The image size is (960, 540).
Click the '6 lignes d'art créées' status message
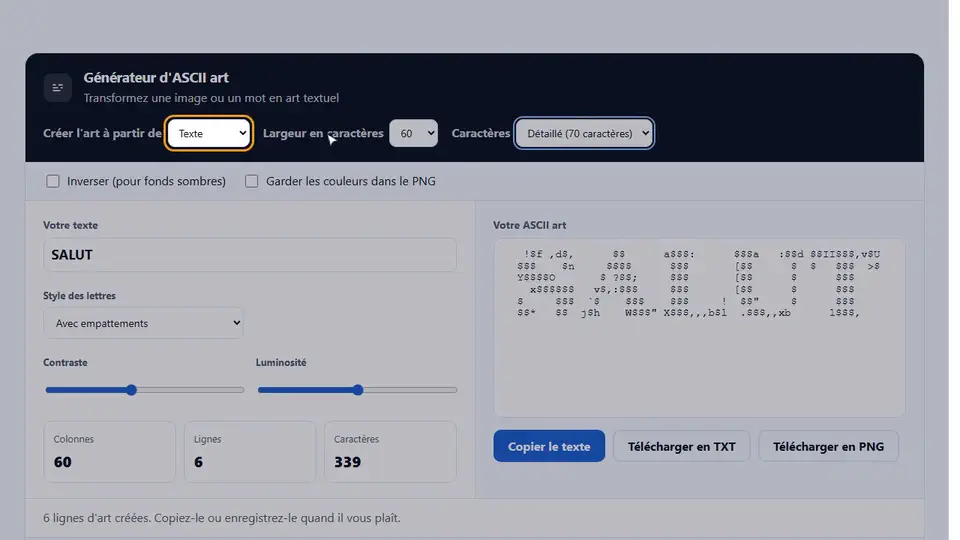[x=222, y=518]
